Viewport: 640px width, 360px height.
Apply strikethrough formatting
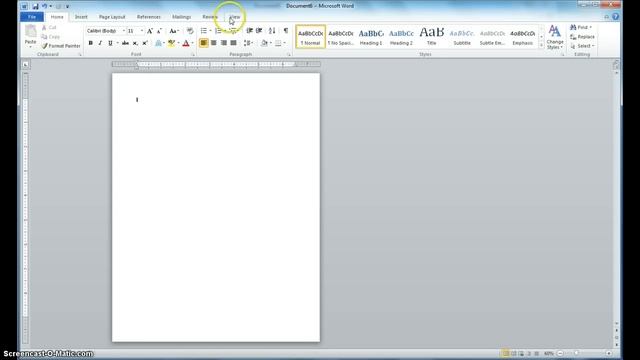125,43
